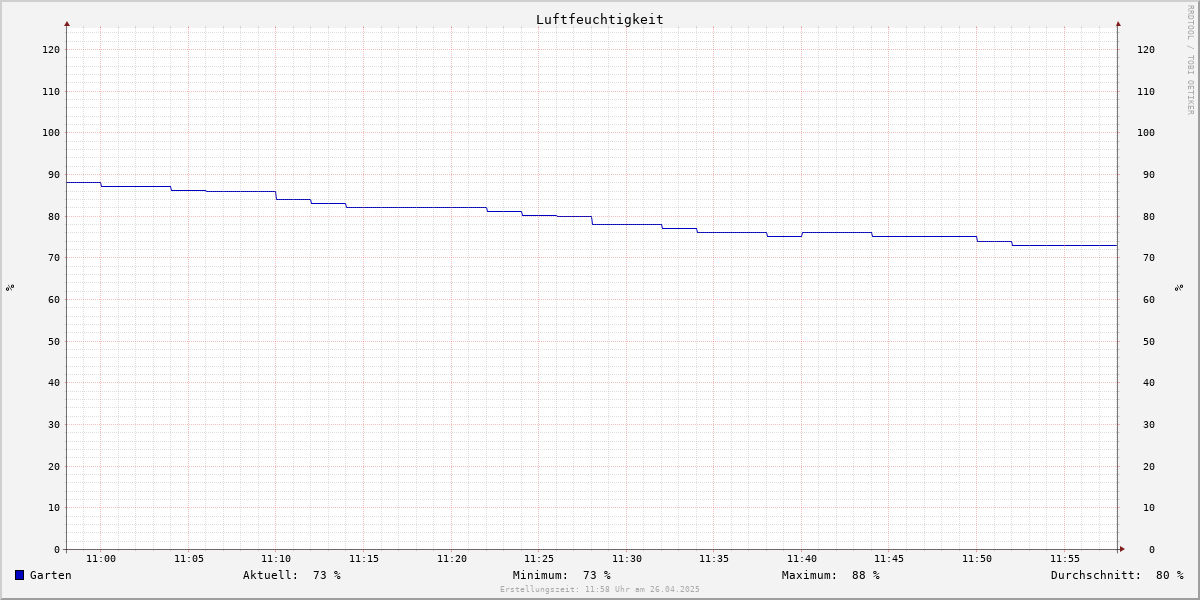Screen dimensions: 1200x600
Task: Click the 20 label on the left axis
Action: point(54,467)
